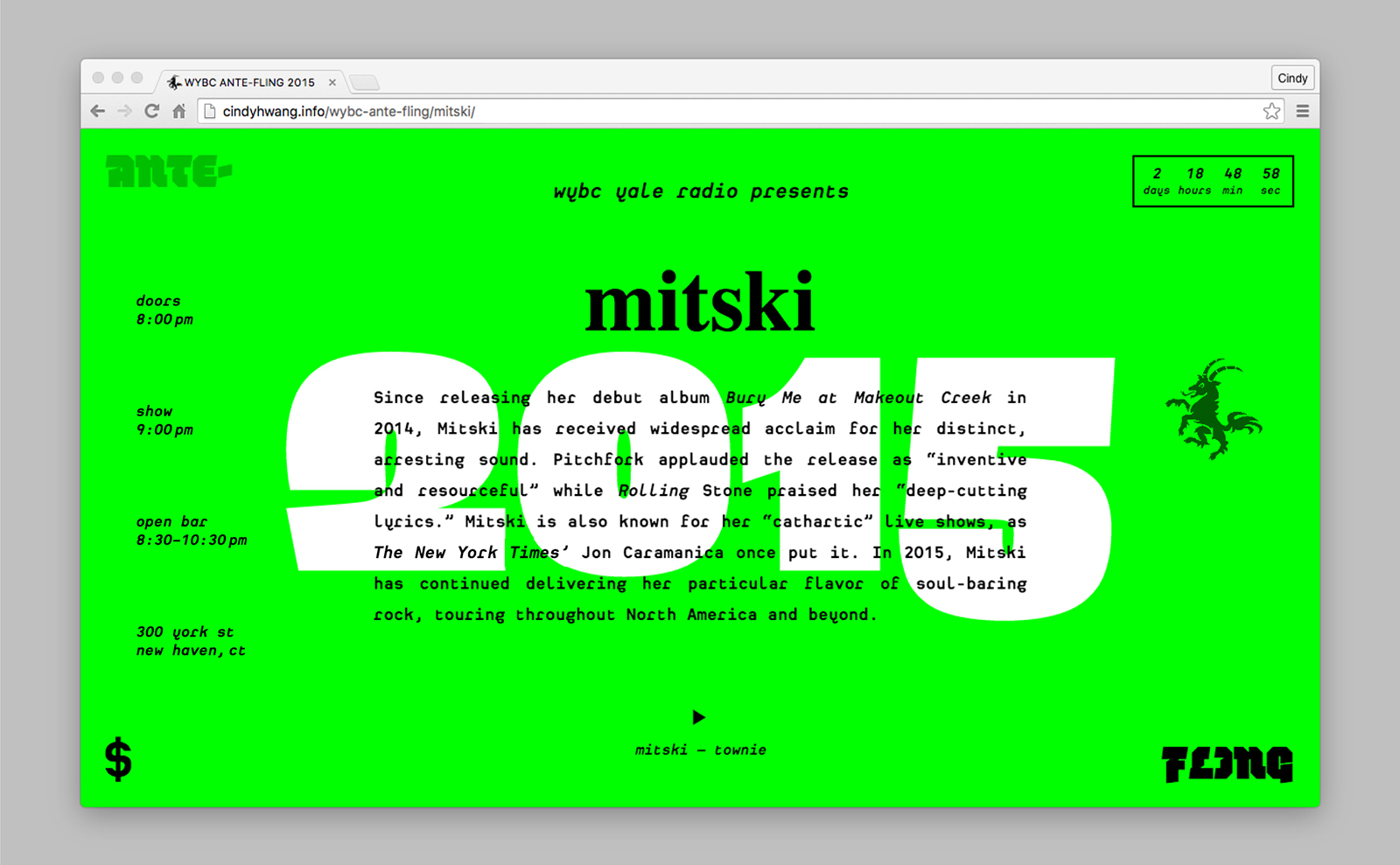Viewport: 1400px width, 865px height.
Task: Click the browser forward arrow
Action: coord(124,111)
